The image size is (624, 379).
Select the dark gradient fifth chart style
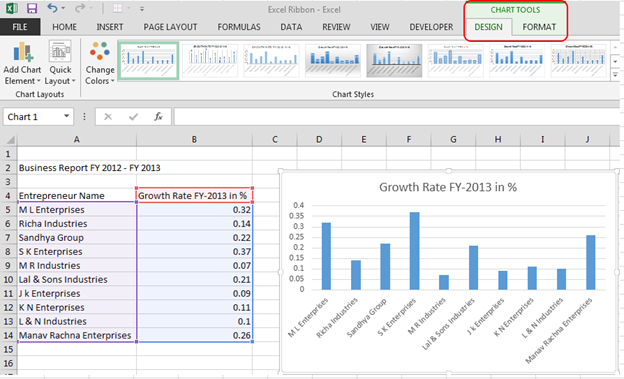(394, 61)
